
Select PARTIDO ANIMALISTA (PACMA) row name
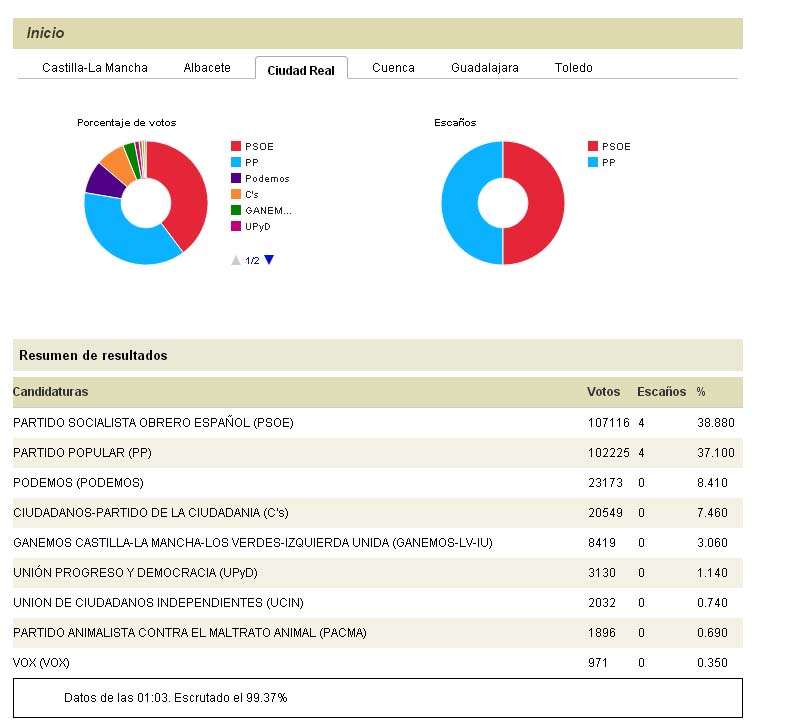click(x=190, y=633)
